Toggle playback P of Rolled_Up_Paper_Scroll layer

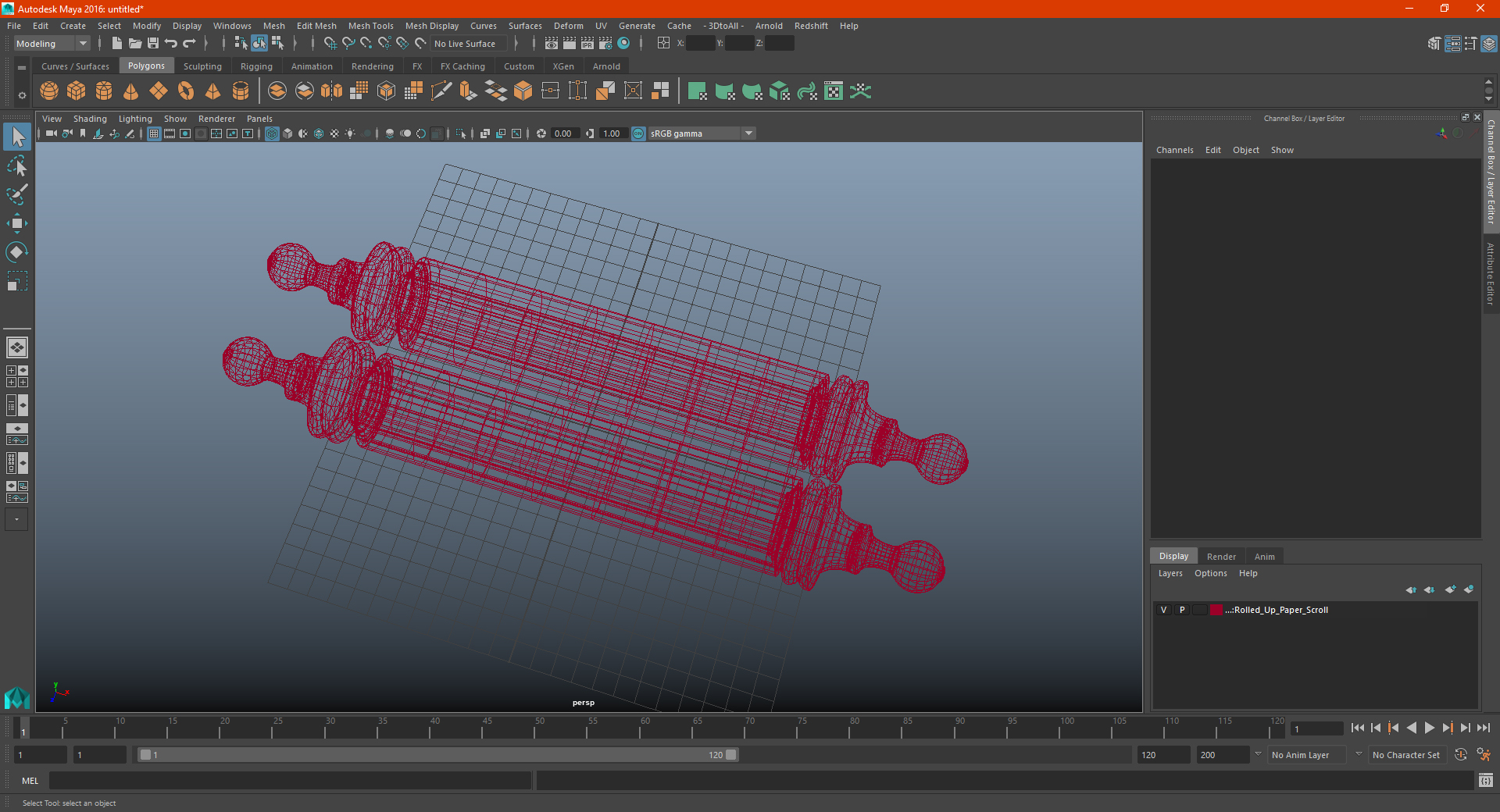click(x=1182, y=610)
